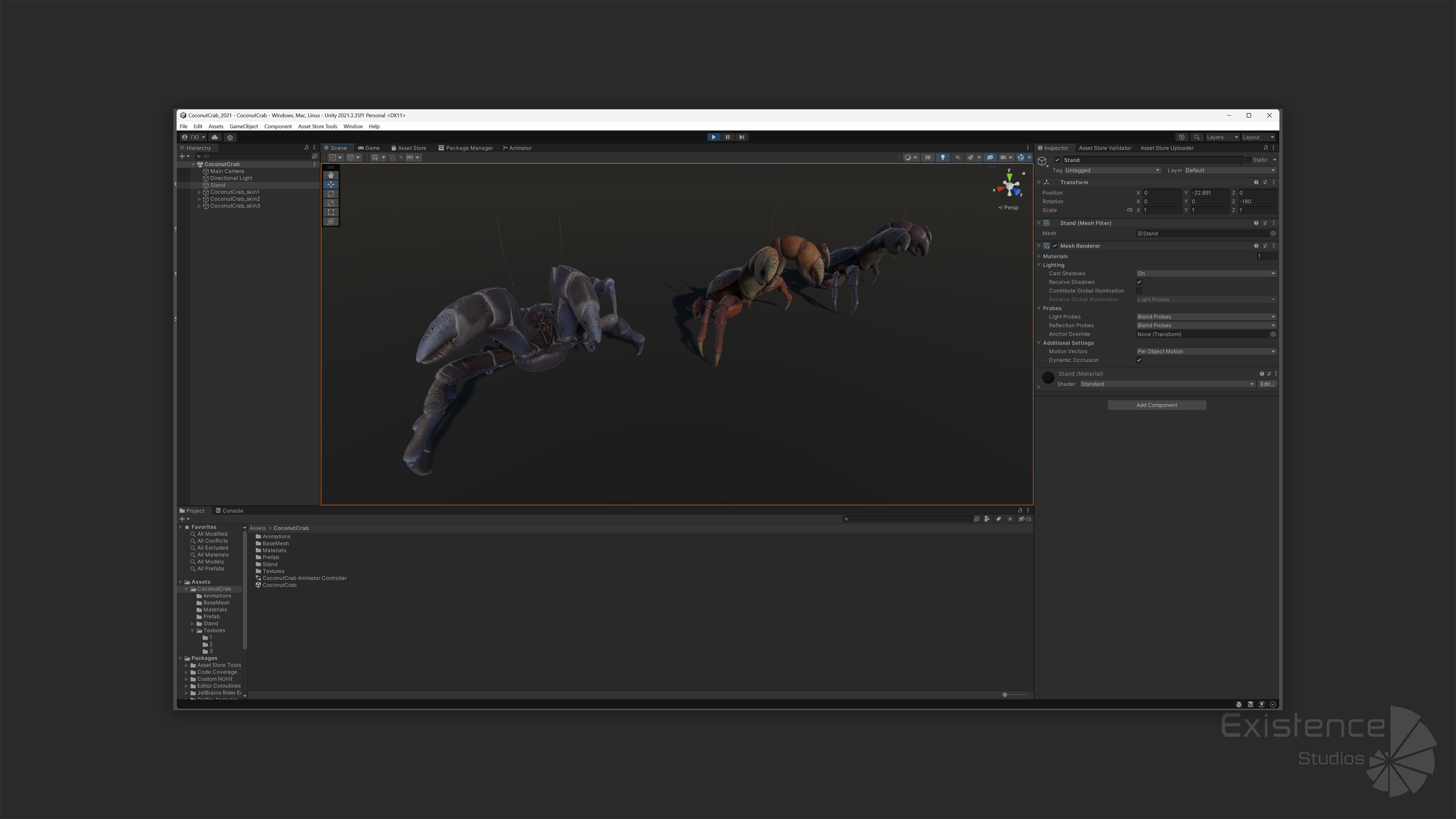This screenshot has height=819, width=1456.
Task: Select the Scale tool in Scene
Action: pyautogui.click(x=331, y=203)
